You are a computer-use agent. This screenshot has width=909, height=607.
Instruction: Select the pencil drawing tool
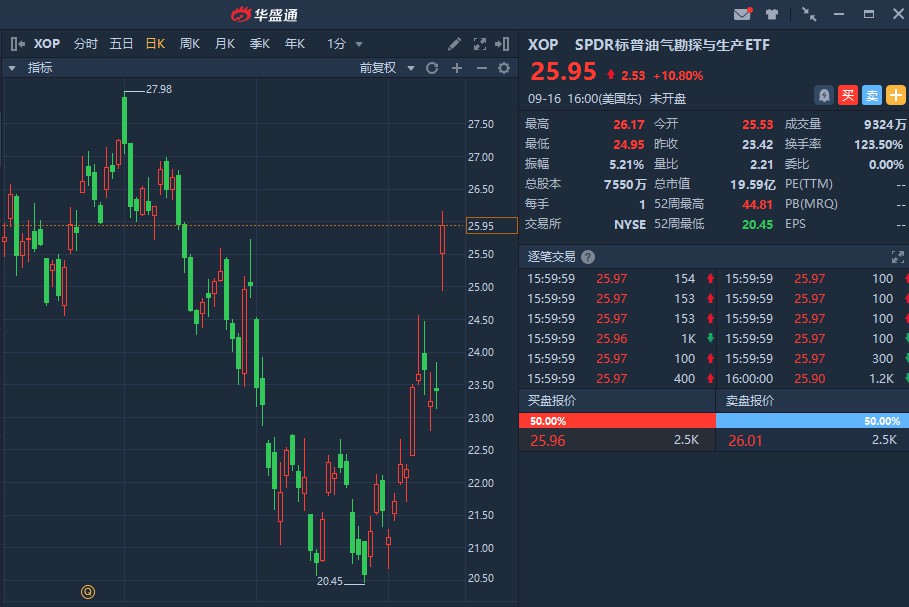coord(454,44)
